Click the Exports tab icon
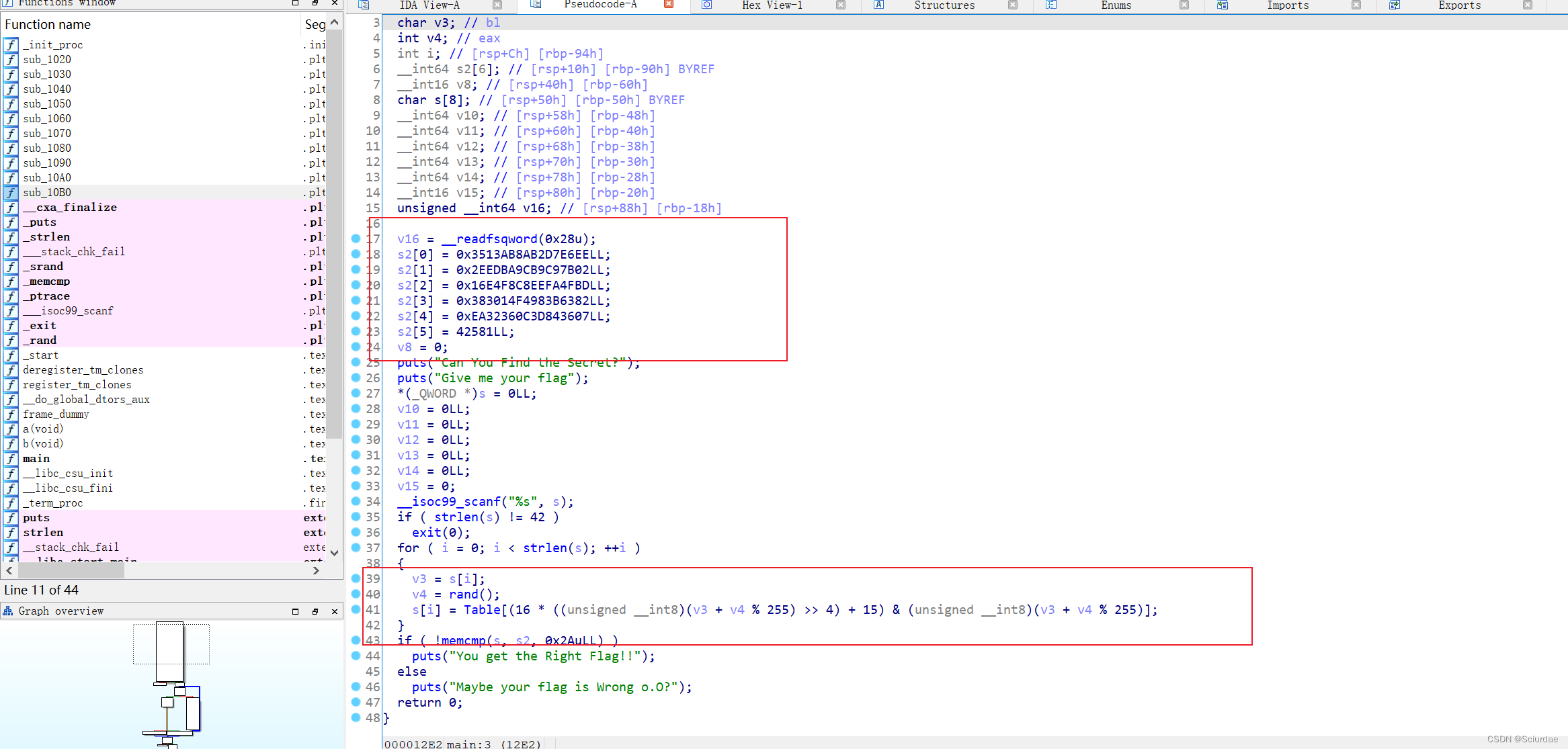This screenshot has height=749, width=1568. click(1395, 5)
